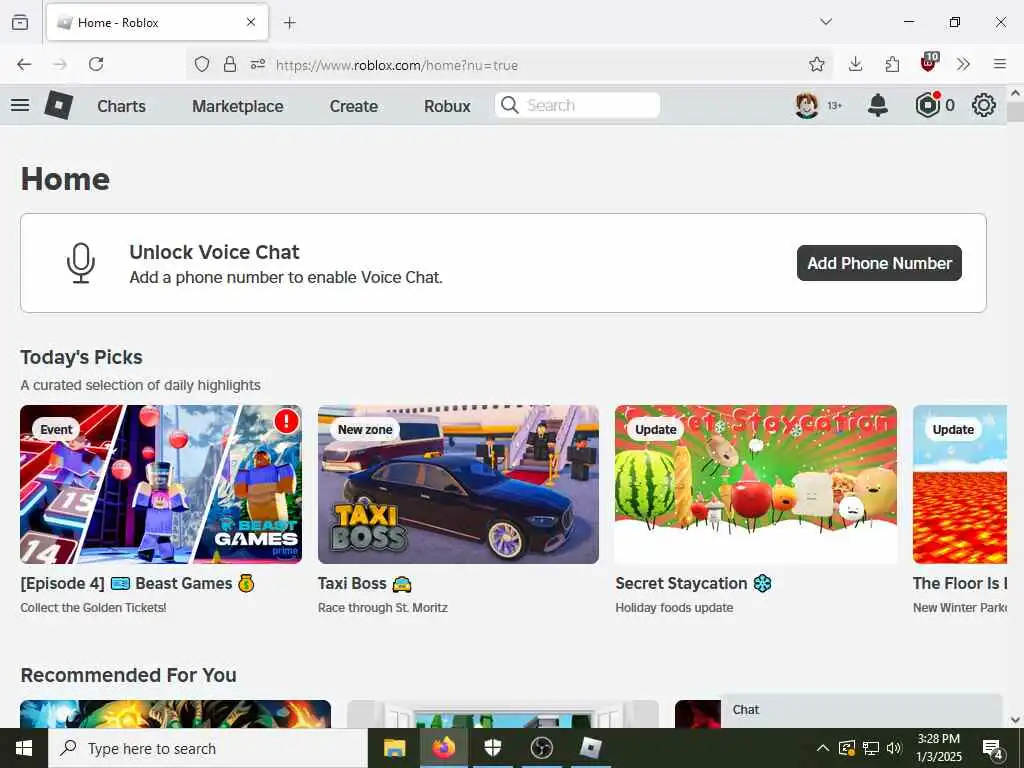Open OBS Studio from the taskbar

point(541,748)
